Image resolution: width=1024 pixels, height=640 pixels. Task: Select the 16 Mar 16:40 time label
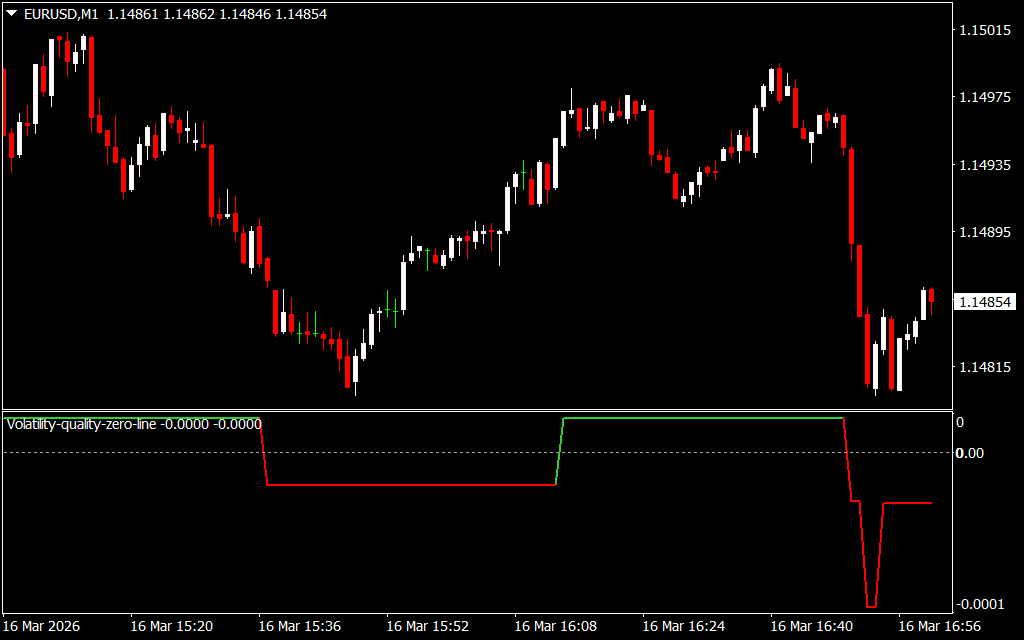[811, 626]
